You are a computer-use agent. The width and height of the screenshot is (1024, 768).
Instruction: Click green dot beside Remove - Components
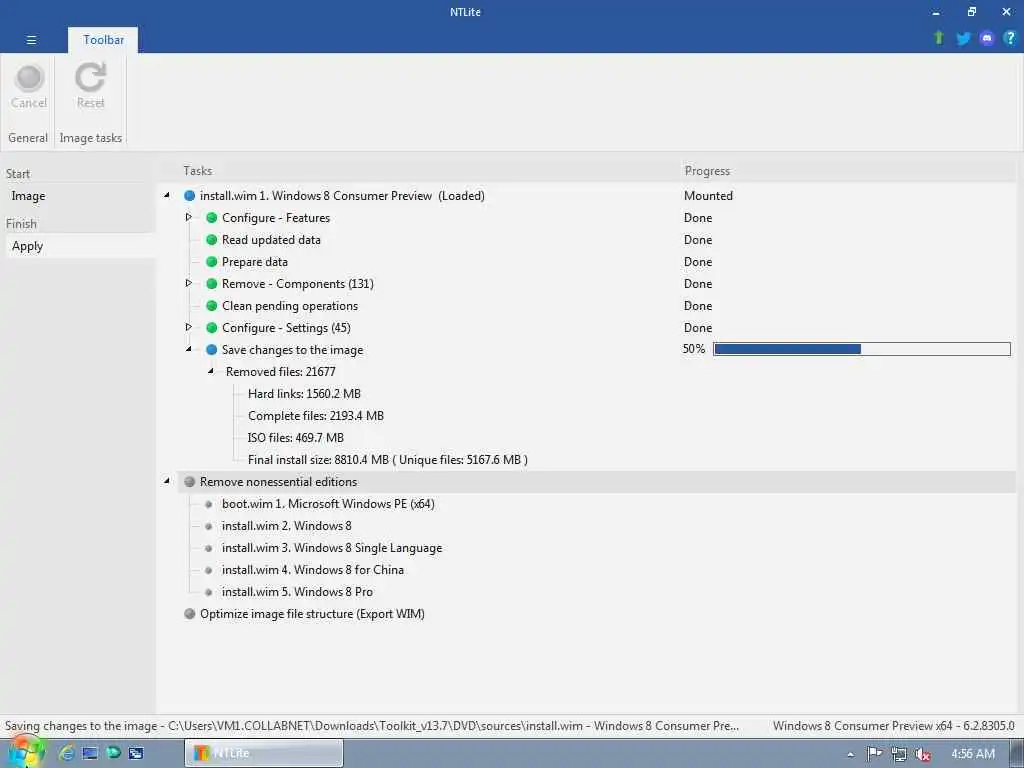(212, 284)
